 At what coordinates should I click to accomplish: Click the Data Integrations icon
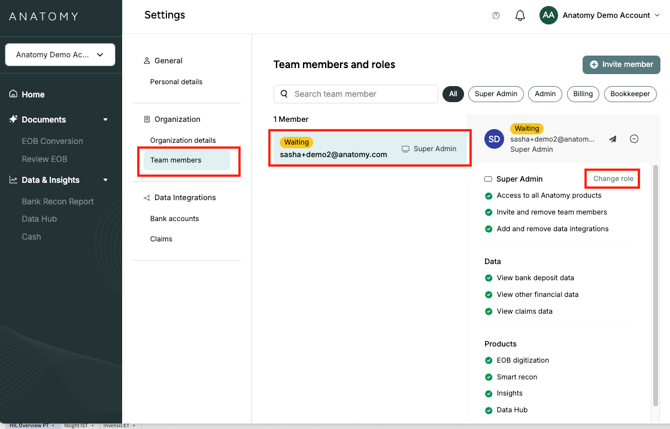pos(147,197)
